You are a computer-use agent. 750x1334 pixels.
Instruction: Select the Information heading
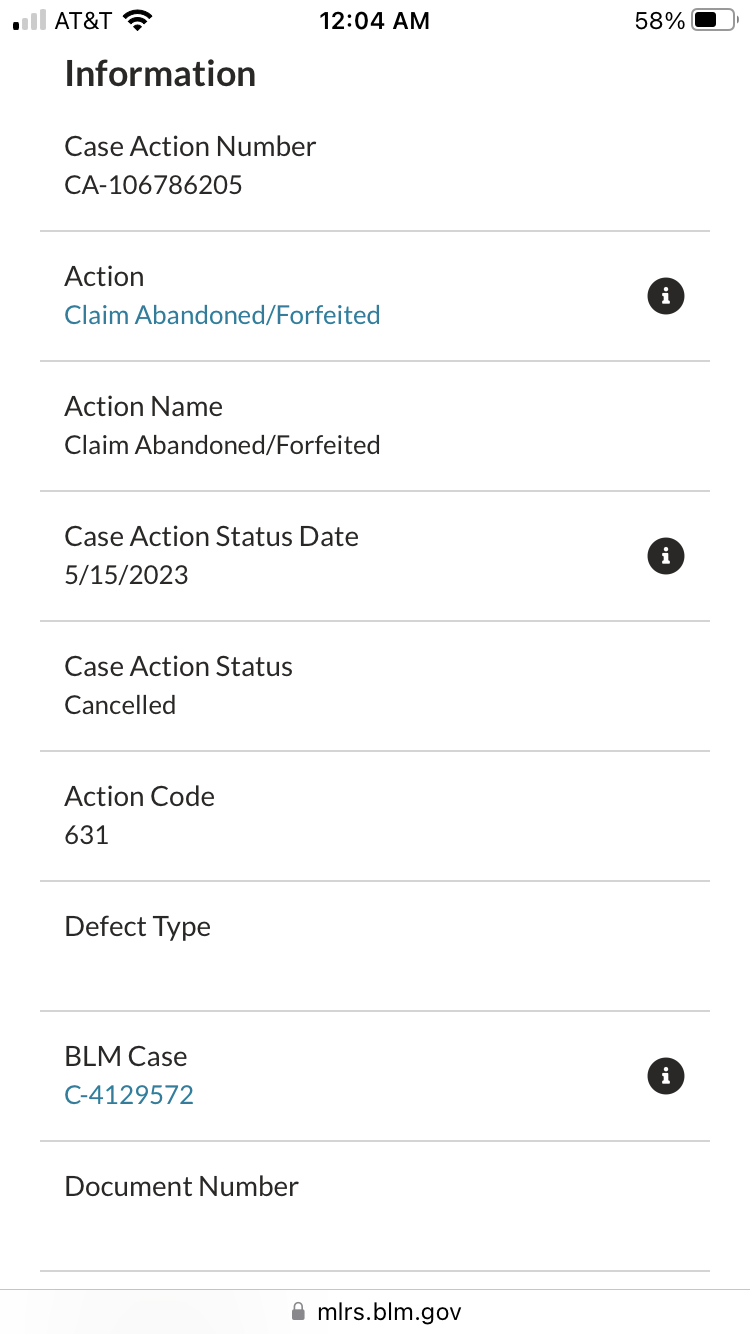pos(160,74)
